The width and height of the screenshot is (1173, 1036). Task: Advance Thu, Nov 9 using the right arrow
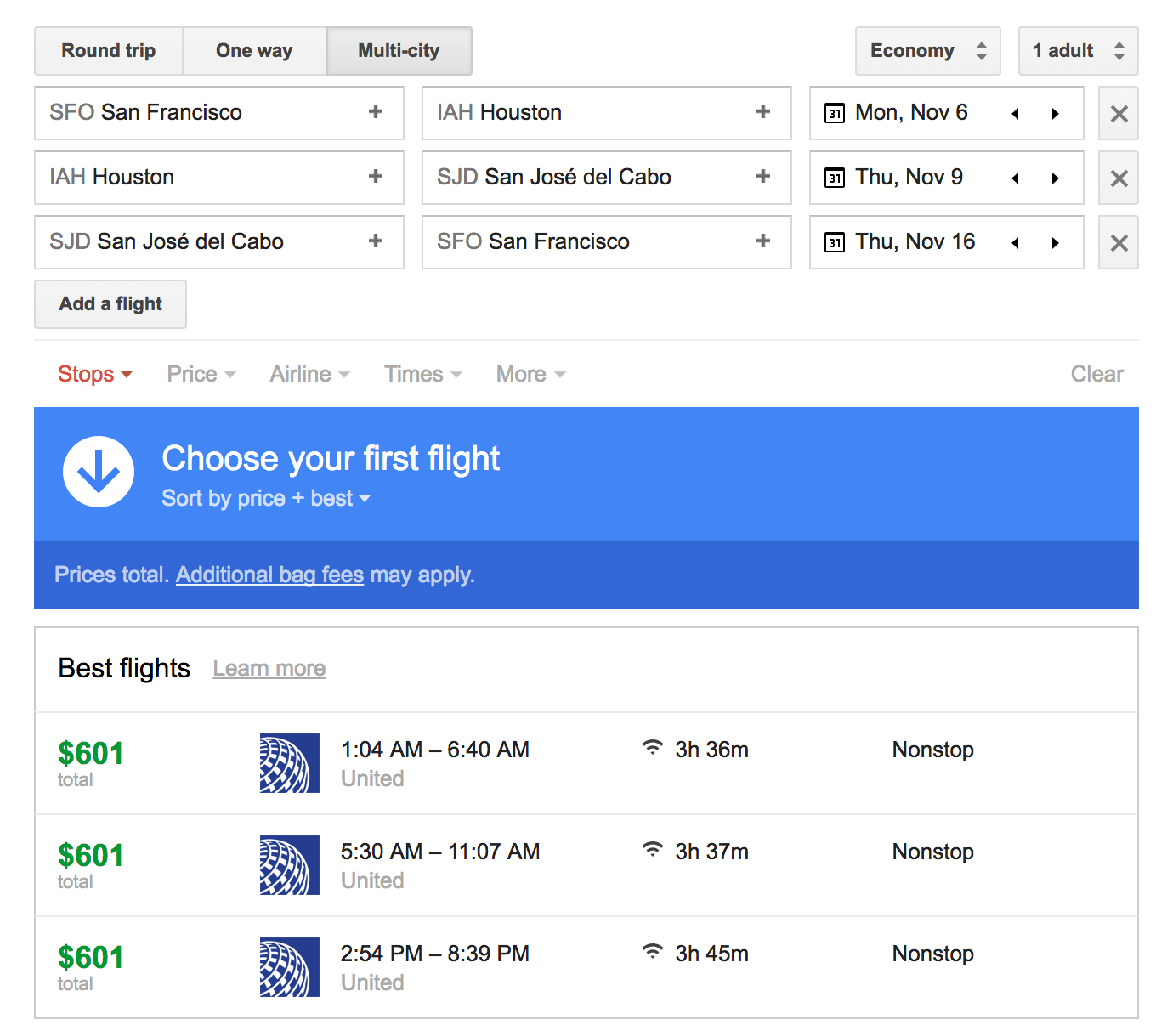[1056, 178]
